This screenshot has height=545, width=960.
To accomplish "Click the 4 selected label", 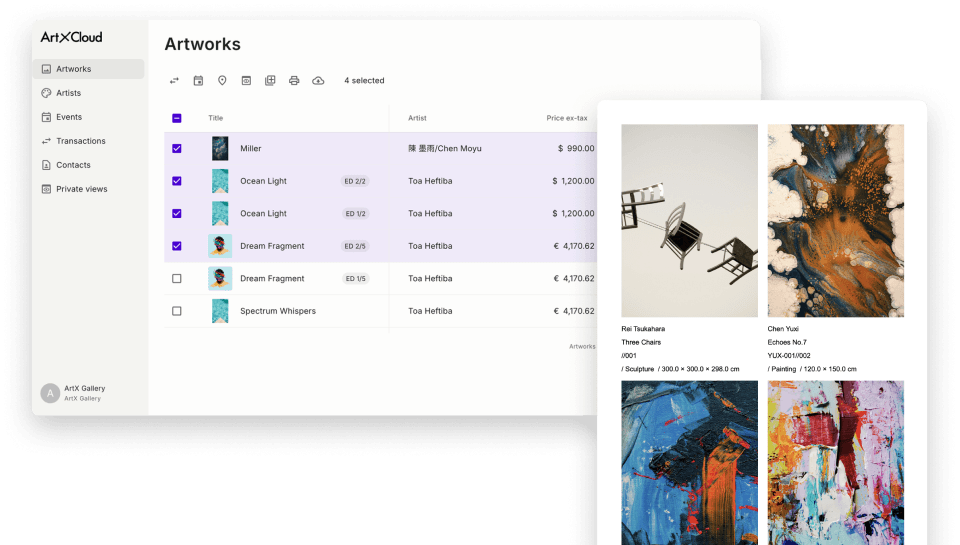I will tap(364, 80).
